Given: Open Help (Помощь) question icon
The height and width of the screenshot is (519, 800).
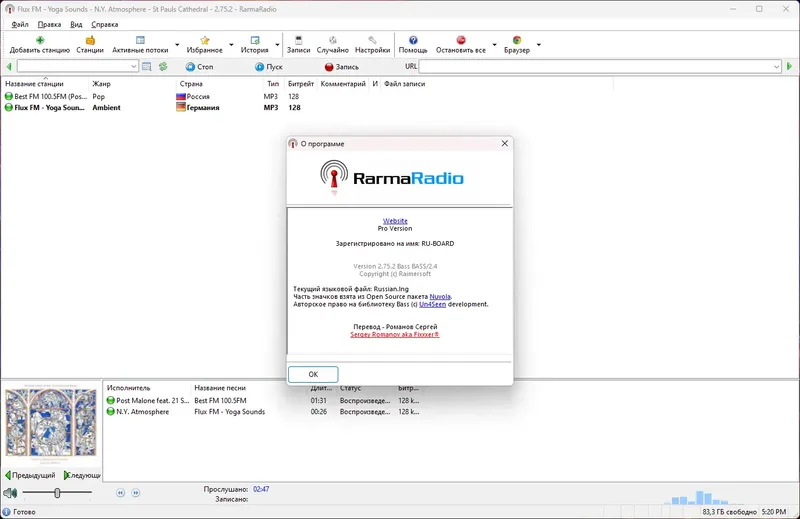Looking at the screenshot, I should [413, 44].
